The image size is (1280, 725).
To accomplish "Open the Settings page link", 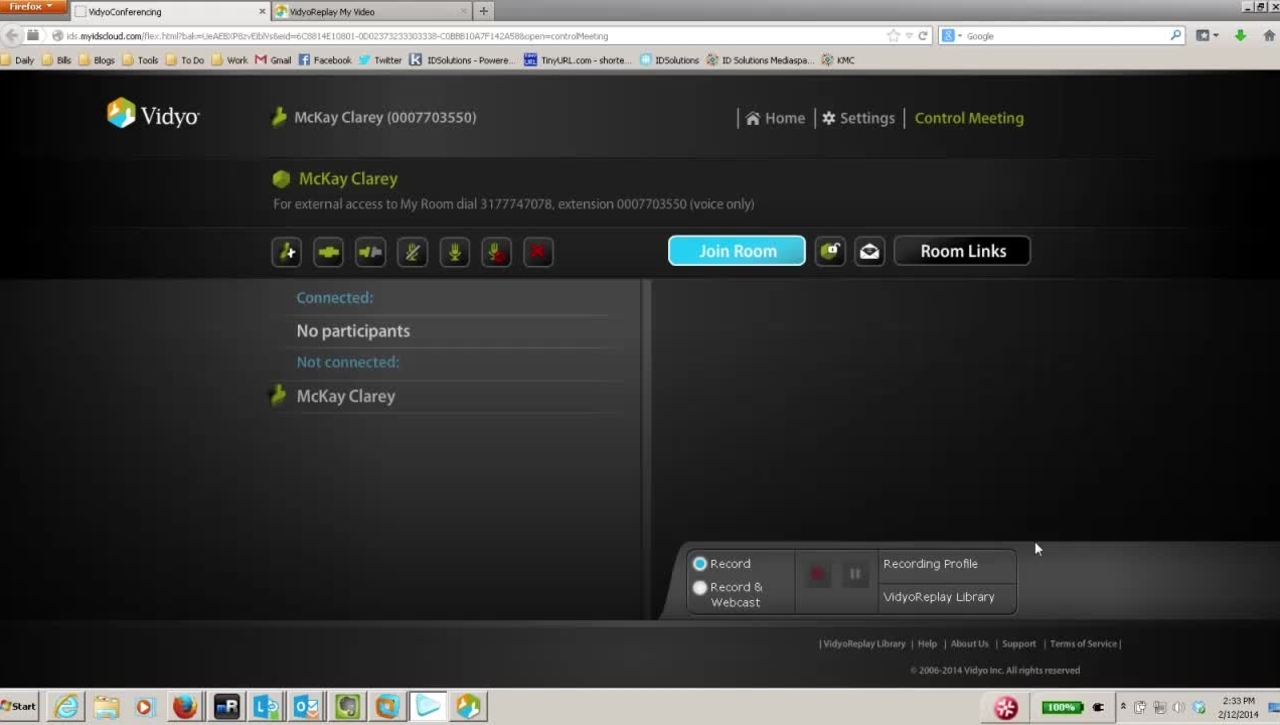I will click(x=867, y=118).
